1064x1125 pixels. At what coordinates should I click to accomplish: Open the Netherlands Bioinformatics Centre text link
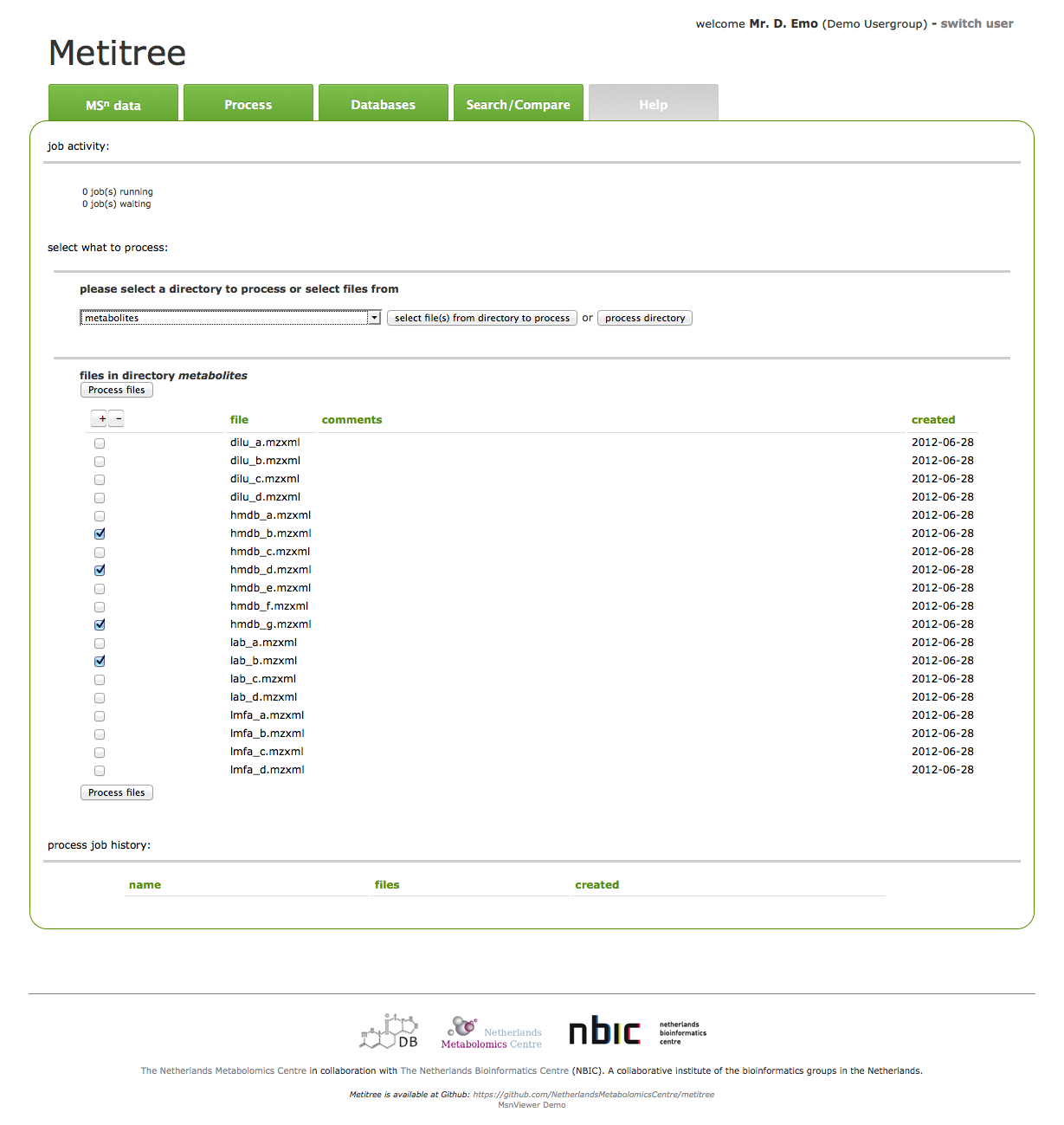(x=485, y=1071)
